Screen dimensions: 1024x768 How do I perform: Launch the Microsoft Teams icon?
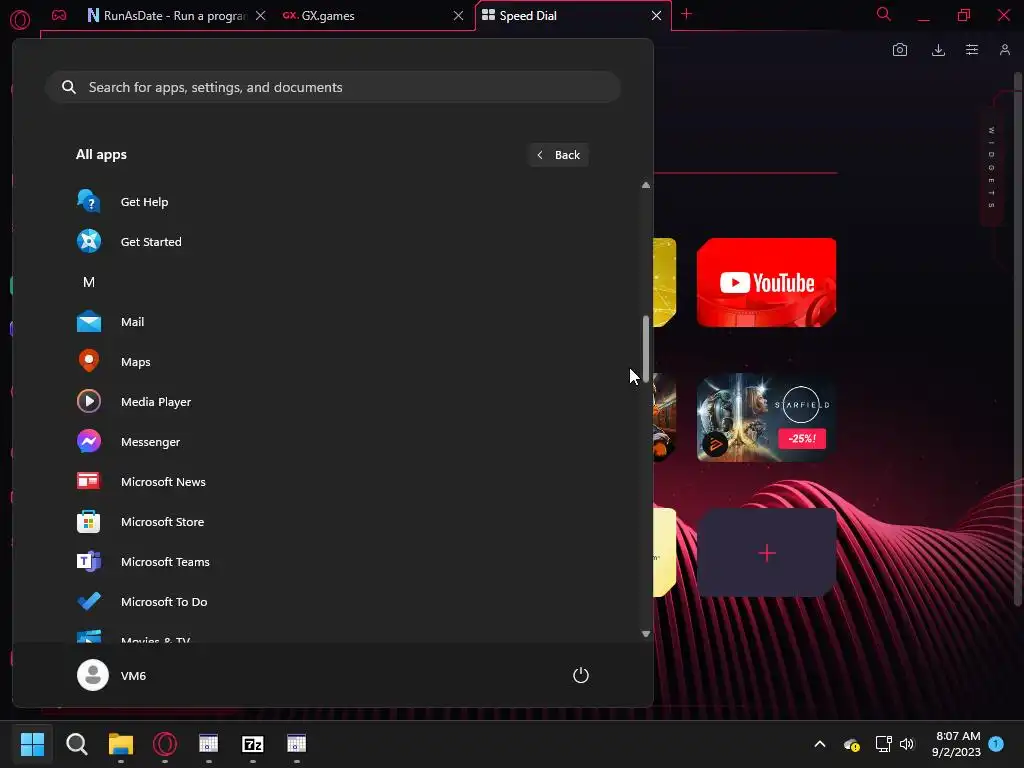click(x=89, y=562)
